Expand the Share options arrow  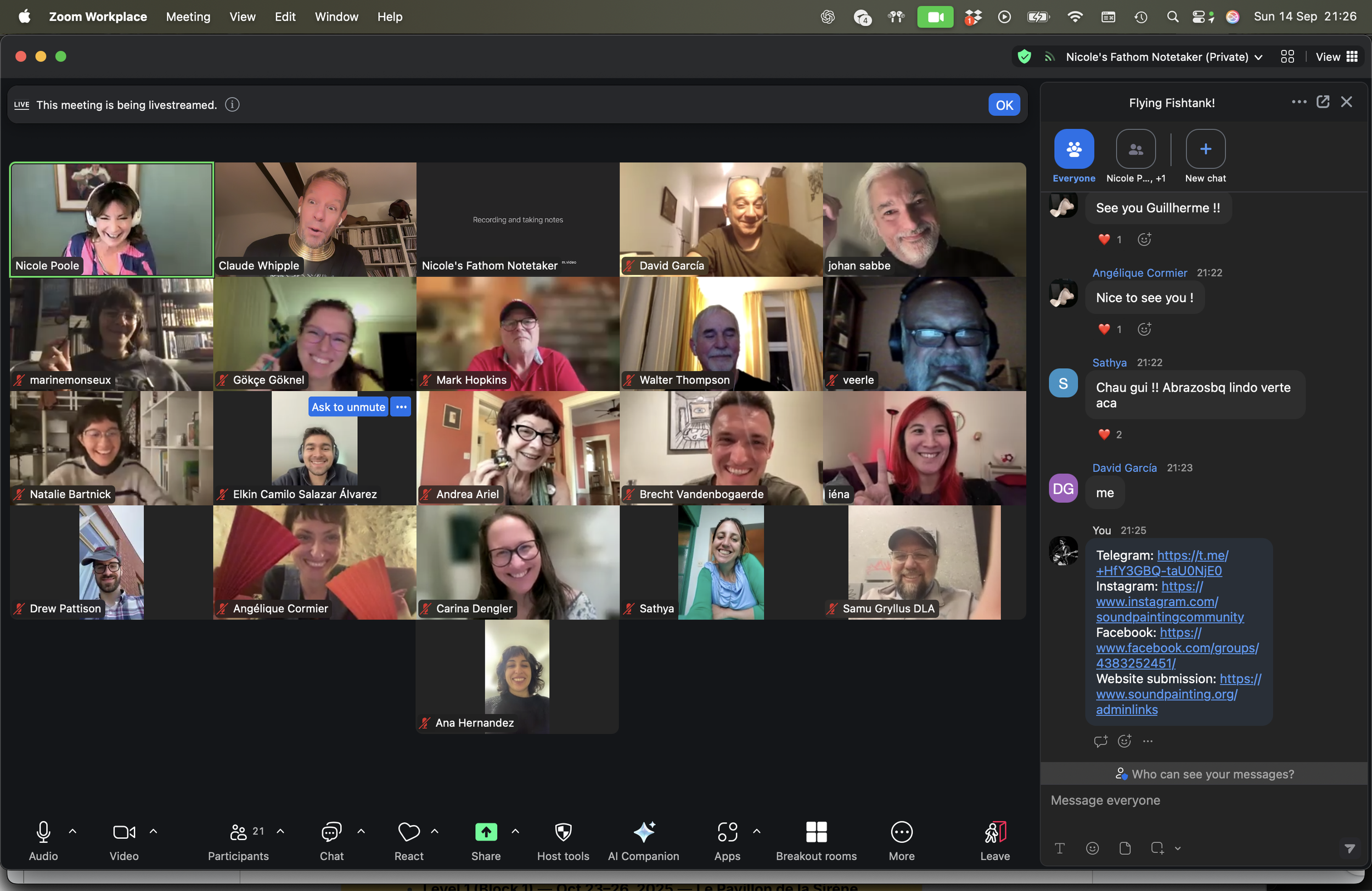pos(515,831)
